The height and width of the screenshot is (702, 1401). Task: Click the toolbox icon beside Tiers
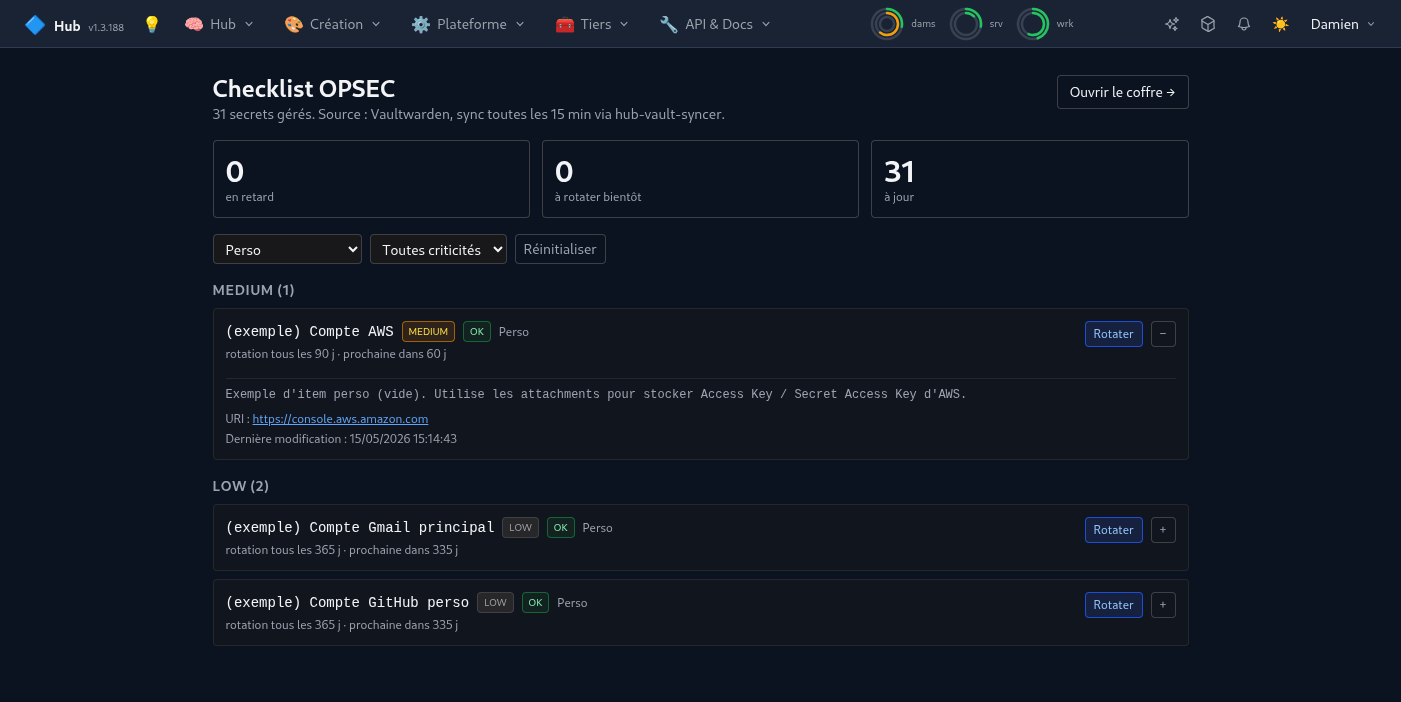[565, 24]
